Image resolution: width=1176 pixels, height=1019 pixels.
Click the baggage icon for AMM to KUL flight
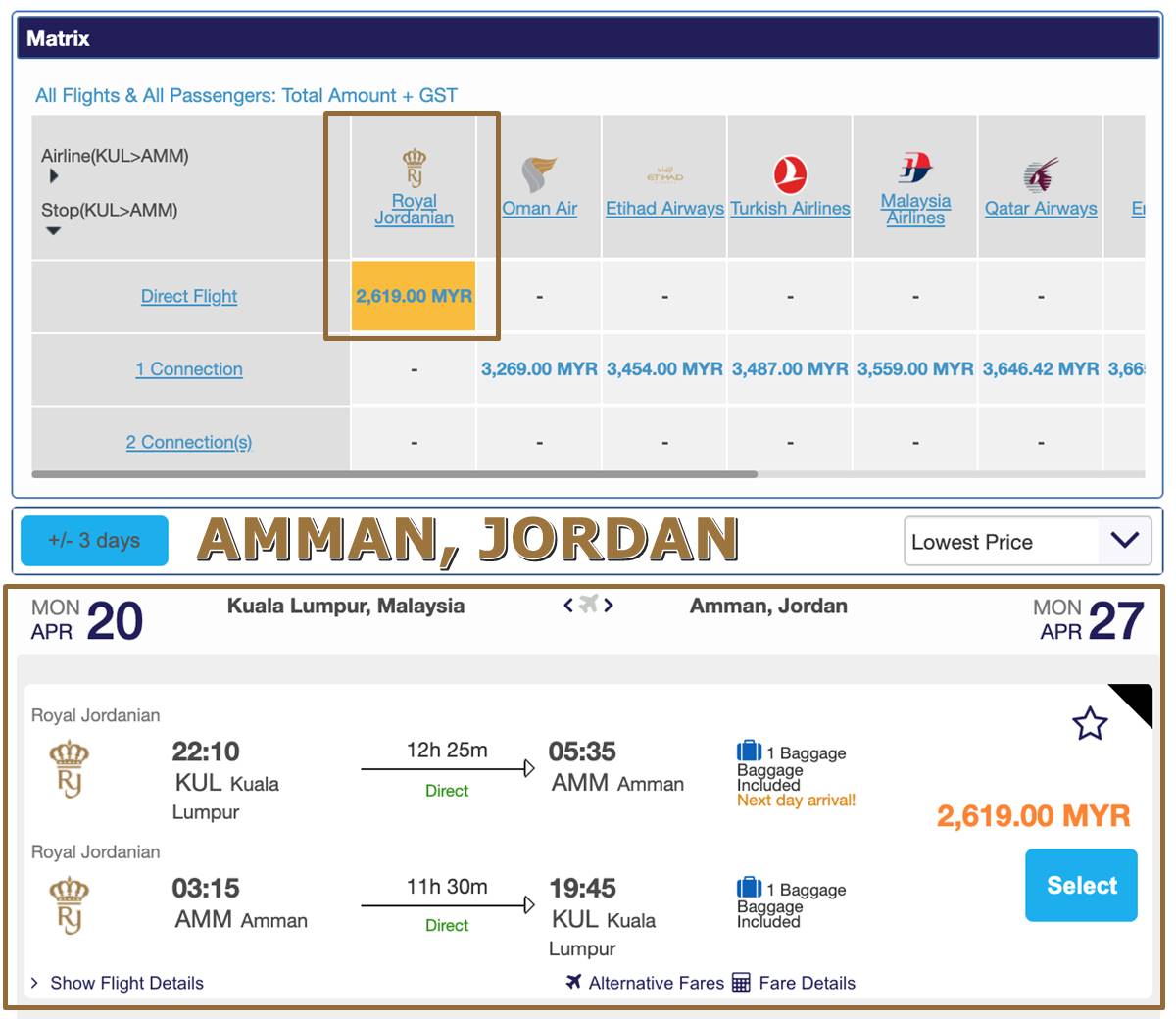tap(749, 888)
